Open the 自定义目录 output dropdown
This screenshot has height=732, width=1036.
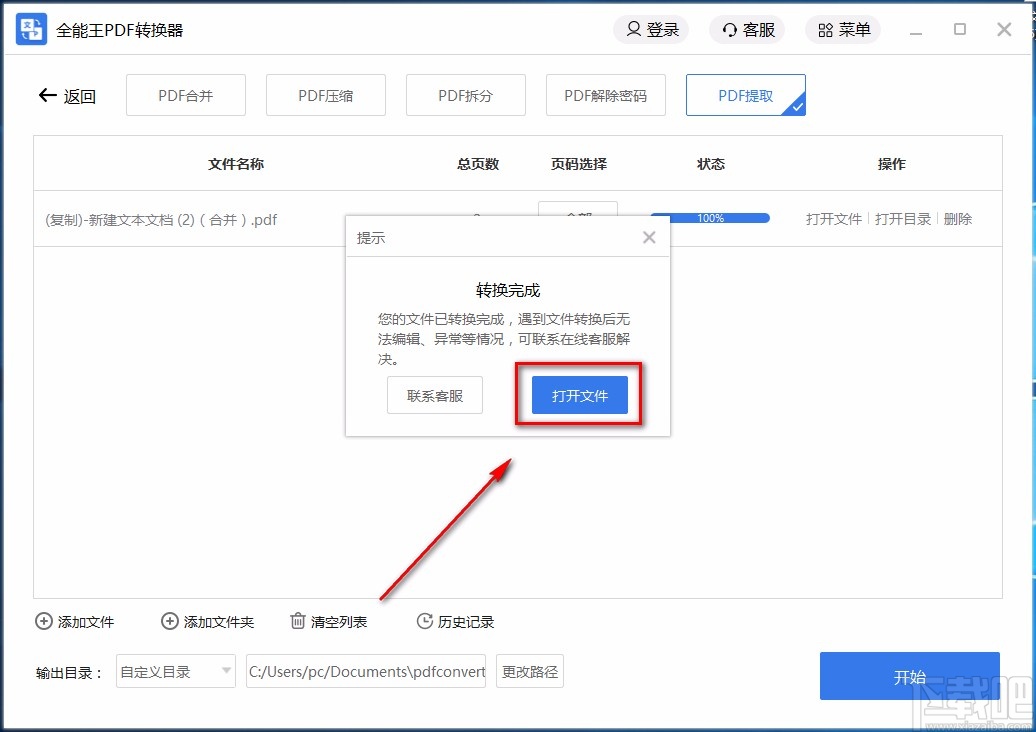[175, 671]
